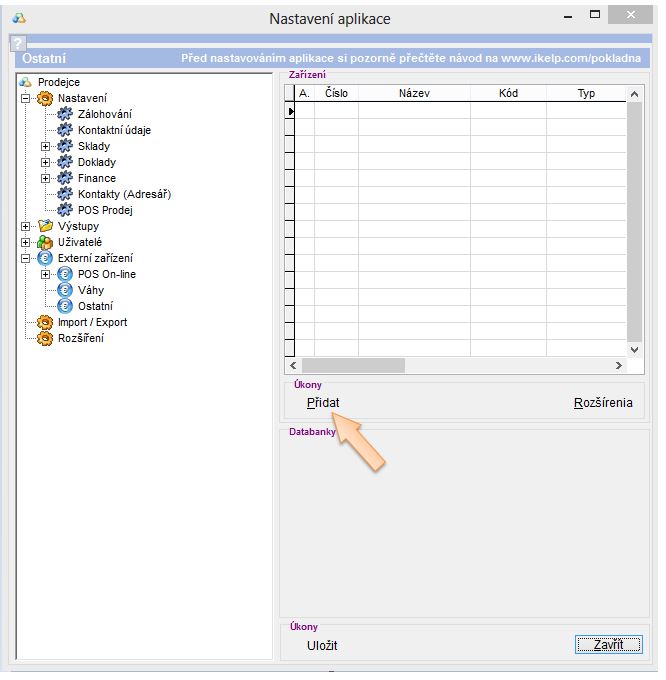Click the Externí zařízení globe icon
The image size is (666, 680).
45,258
